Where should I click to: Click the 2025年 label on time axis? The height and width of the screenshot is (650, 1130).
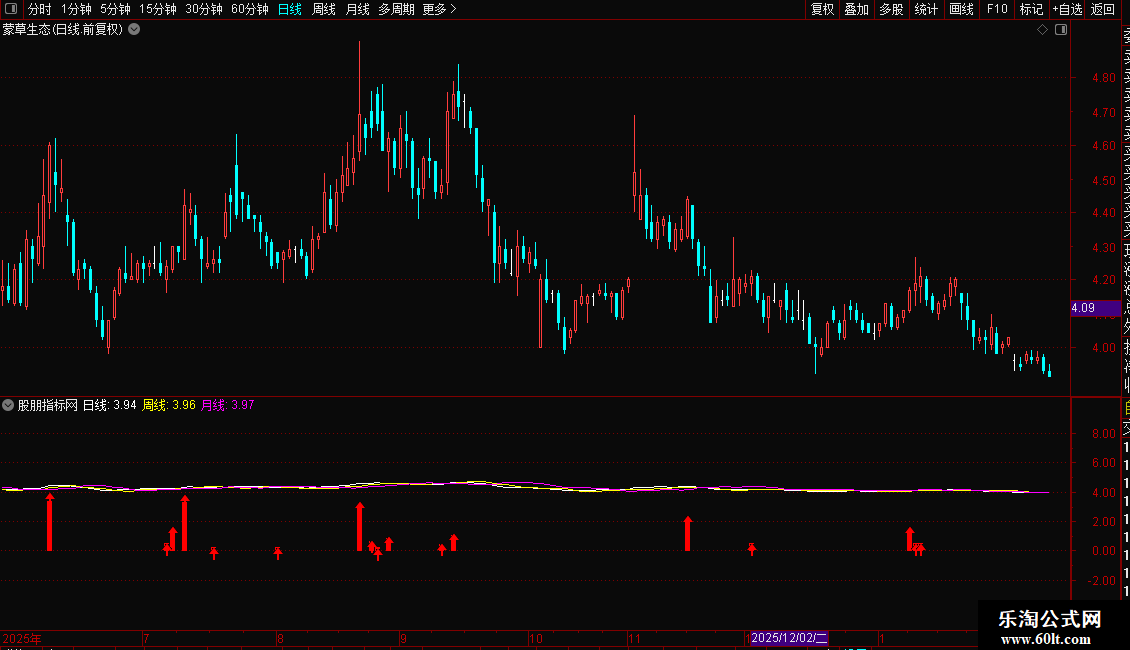(22, 638)
